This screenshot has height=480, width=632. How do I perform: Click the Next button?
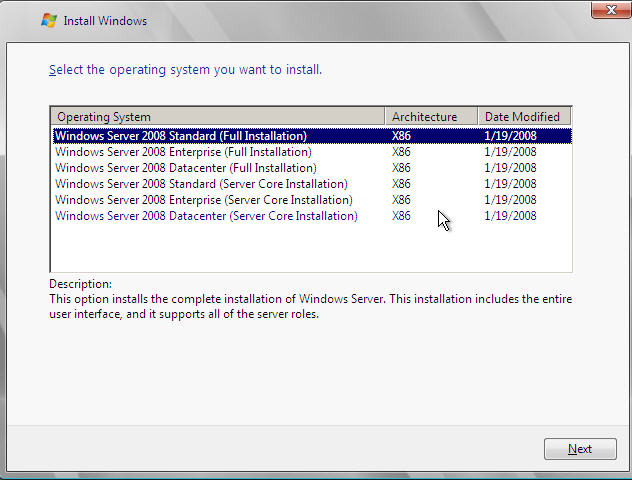pos(580,449)
